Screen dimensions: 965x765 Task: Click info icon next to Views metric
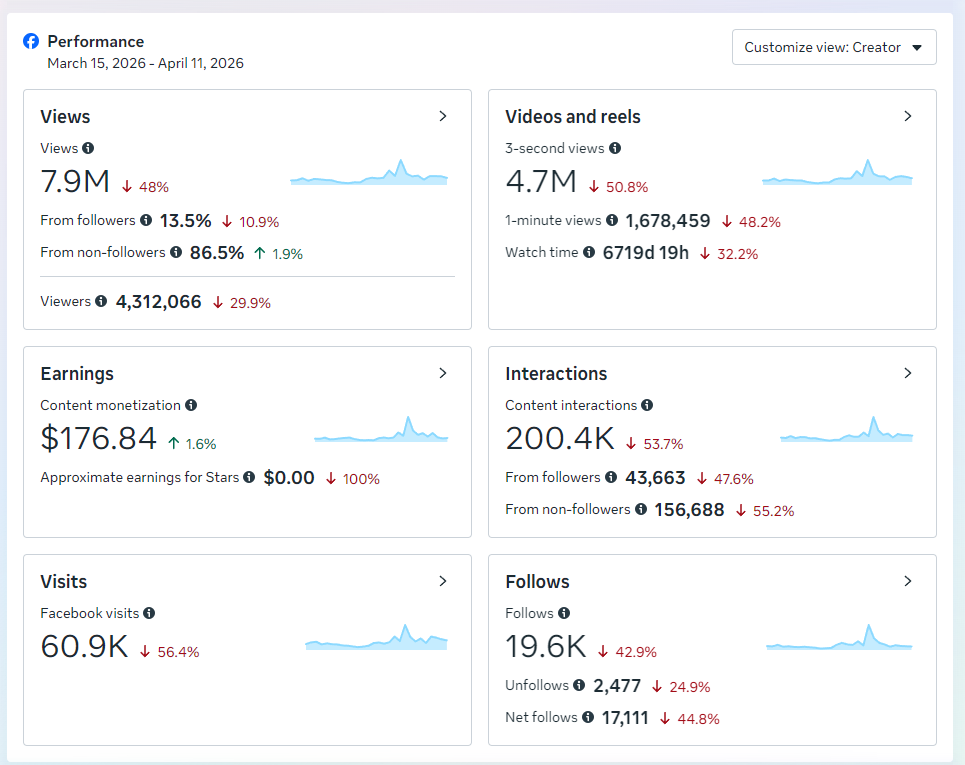[88, 148]
